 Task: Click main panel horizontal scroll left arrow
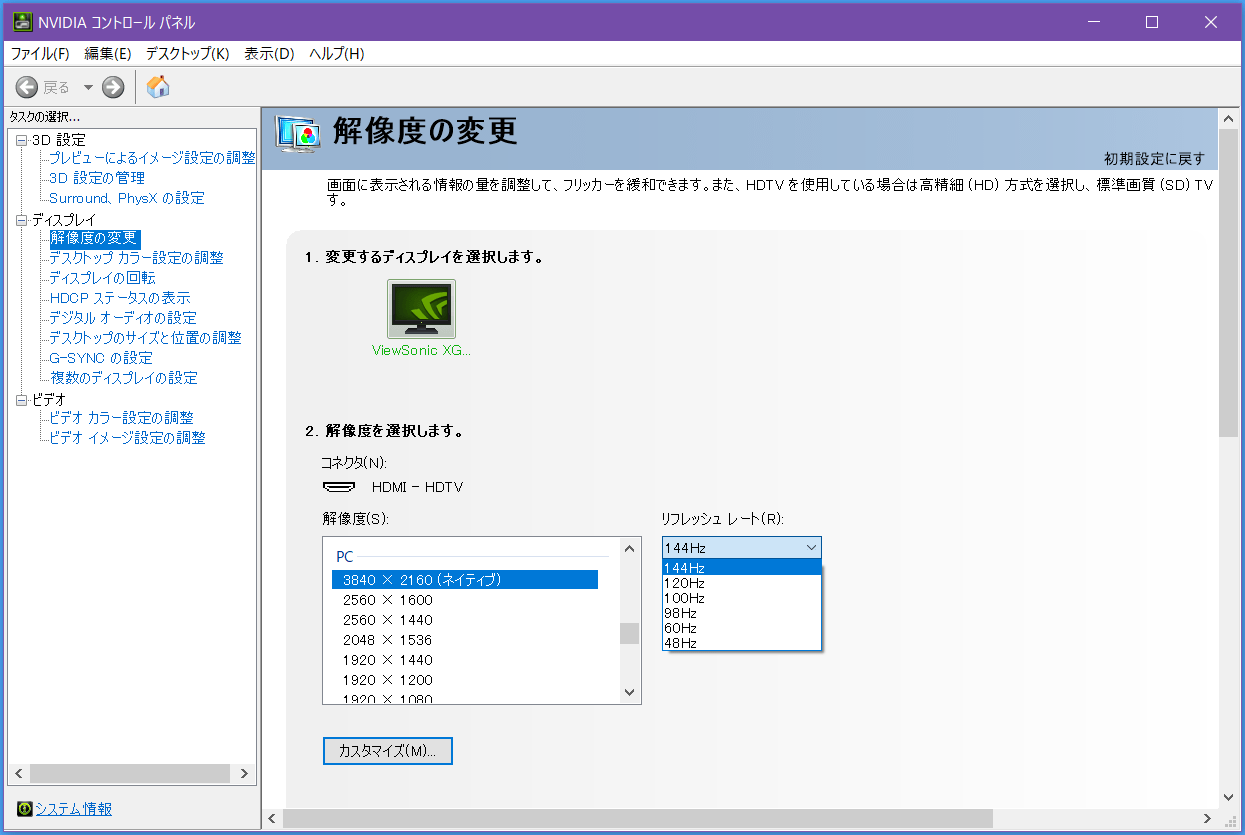coord(272,819)
